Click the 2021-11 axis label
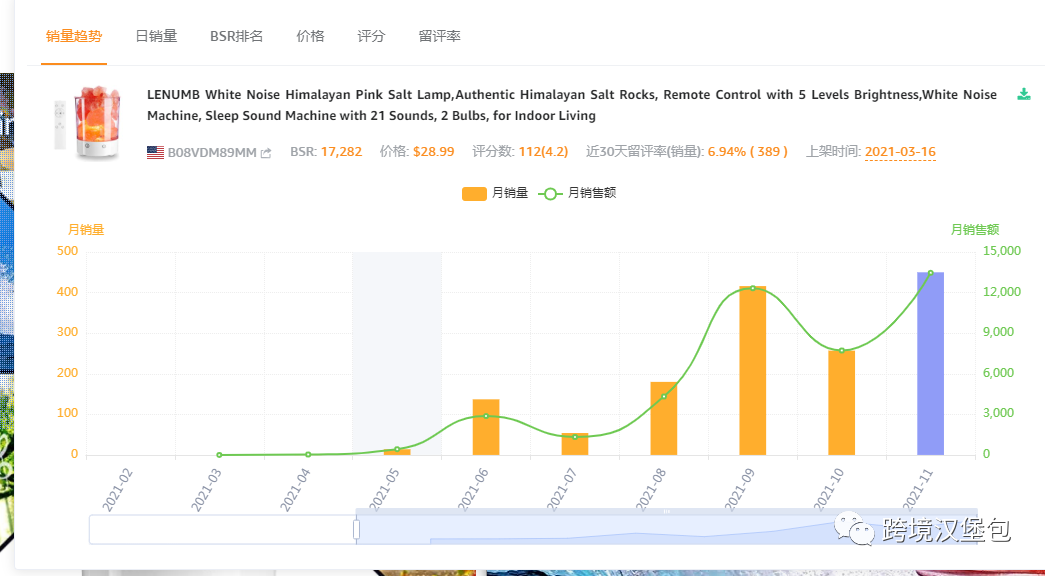This screenshot has width=1045, height=576. point(918,489)
